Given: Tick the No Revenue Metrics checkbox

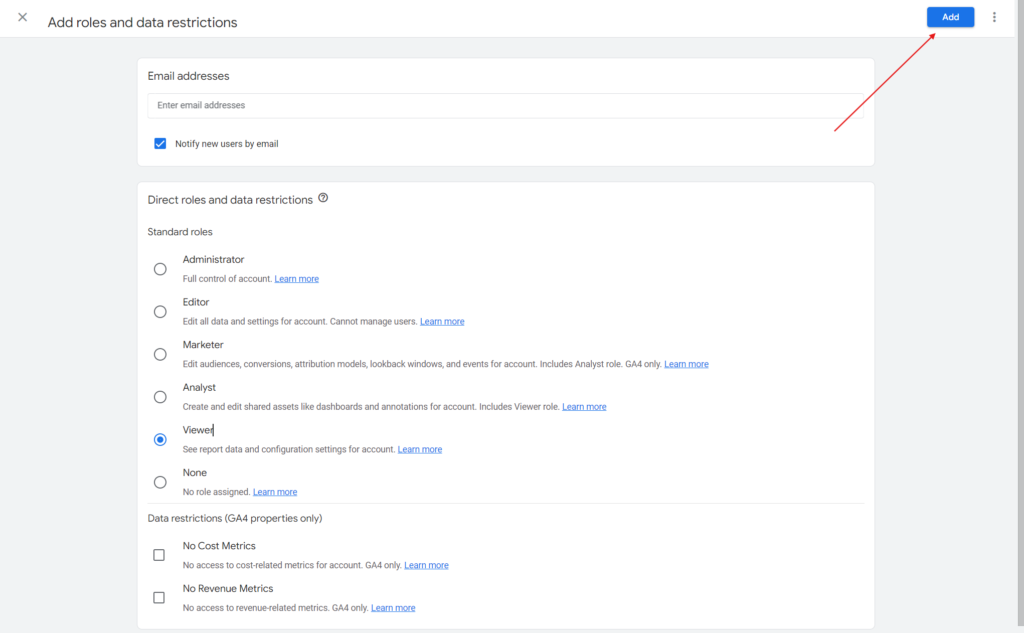Looking at the screenshot, I should tap(159, 598).
